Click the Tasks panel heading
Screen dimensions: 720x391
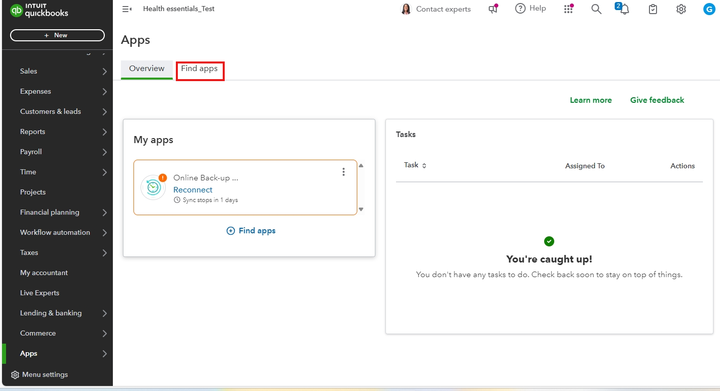tap(405, 134)
